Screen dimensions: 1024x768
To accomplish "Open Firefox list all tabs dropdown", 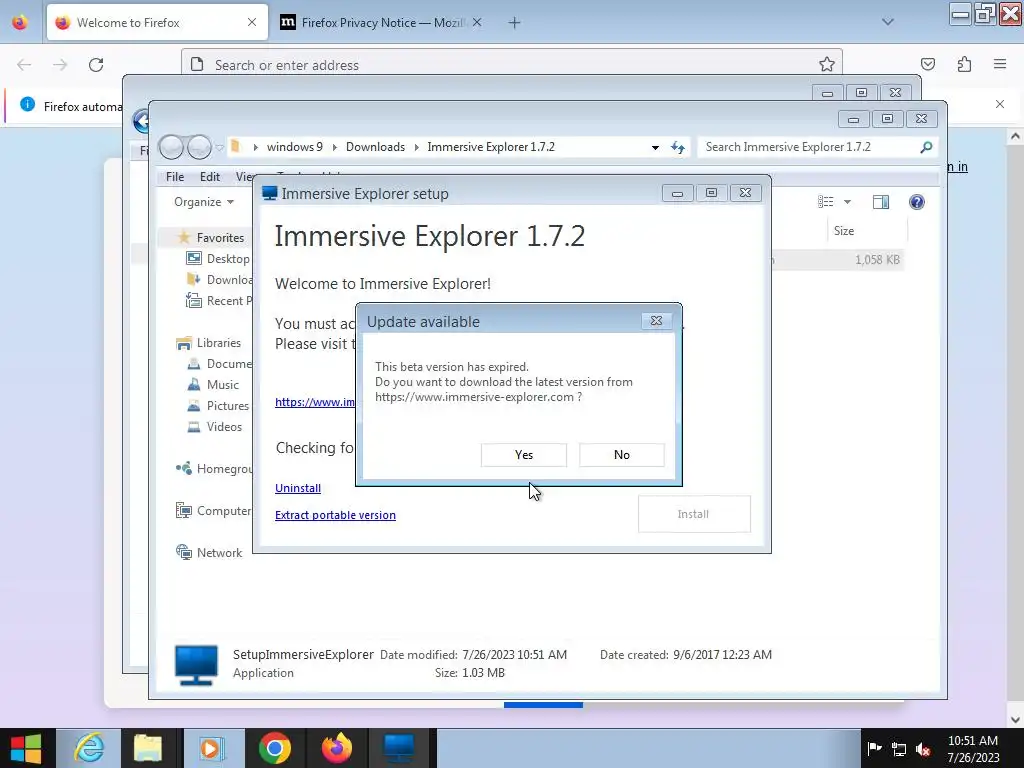I will 888,22.
